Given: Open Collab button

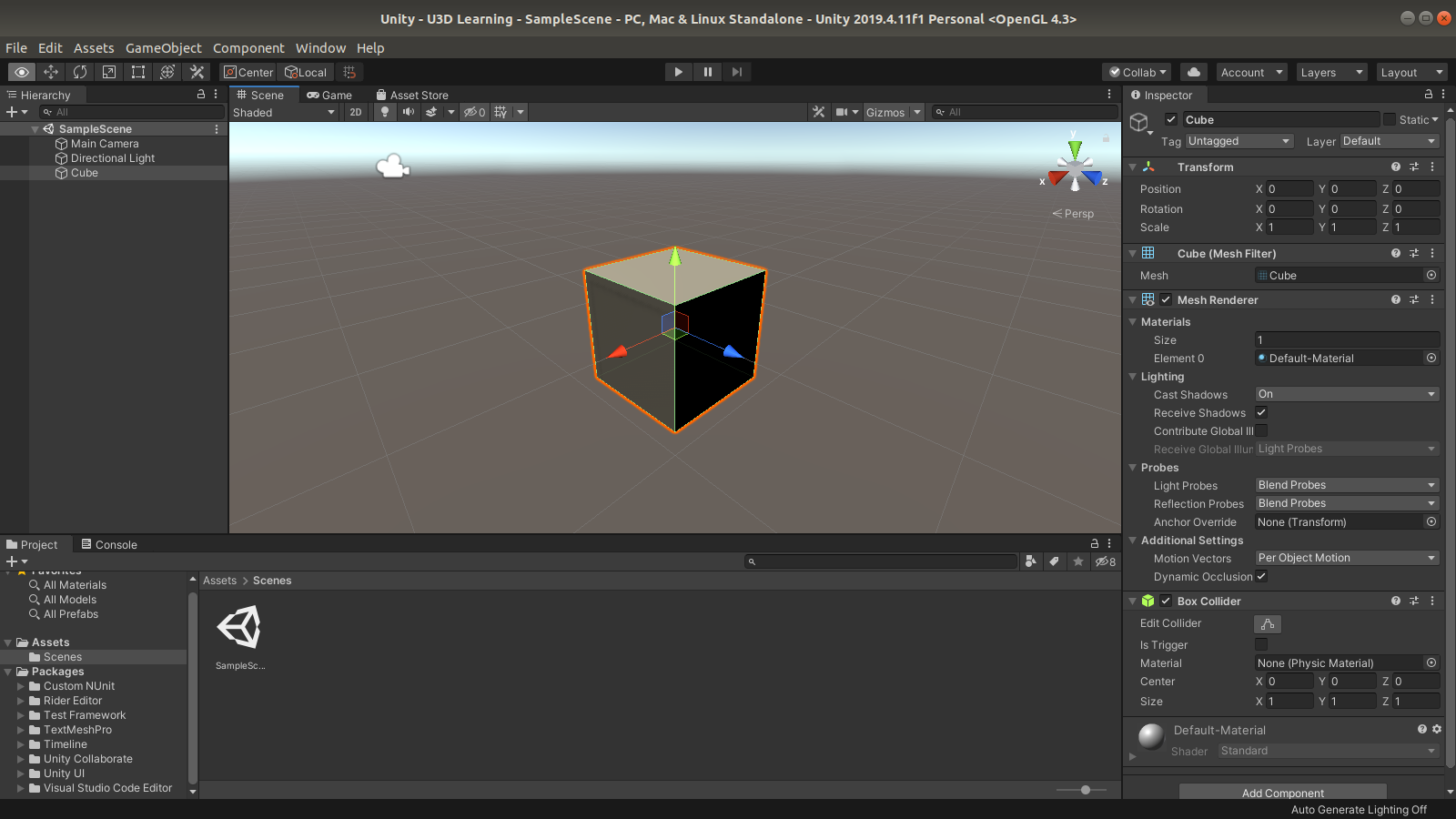Looking at the screenshot, I should pos(1137,72).
